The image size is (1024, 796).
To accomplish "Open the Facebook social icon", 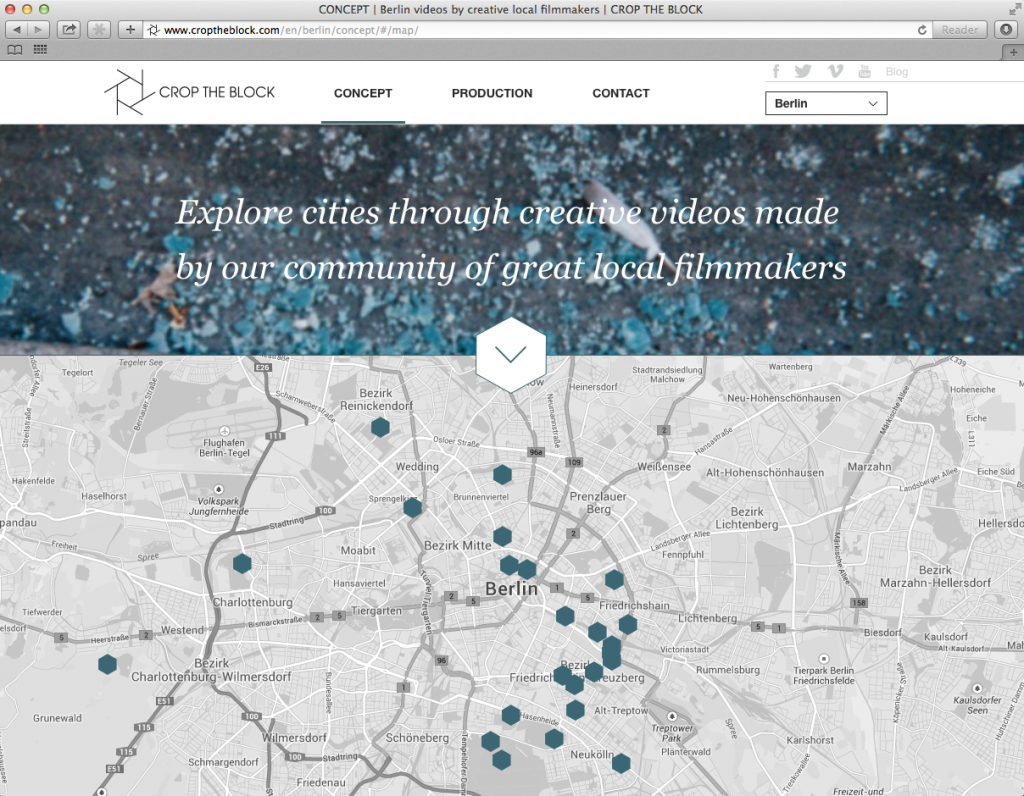I will pyautogui.click(x=776, y=71).
